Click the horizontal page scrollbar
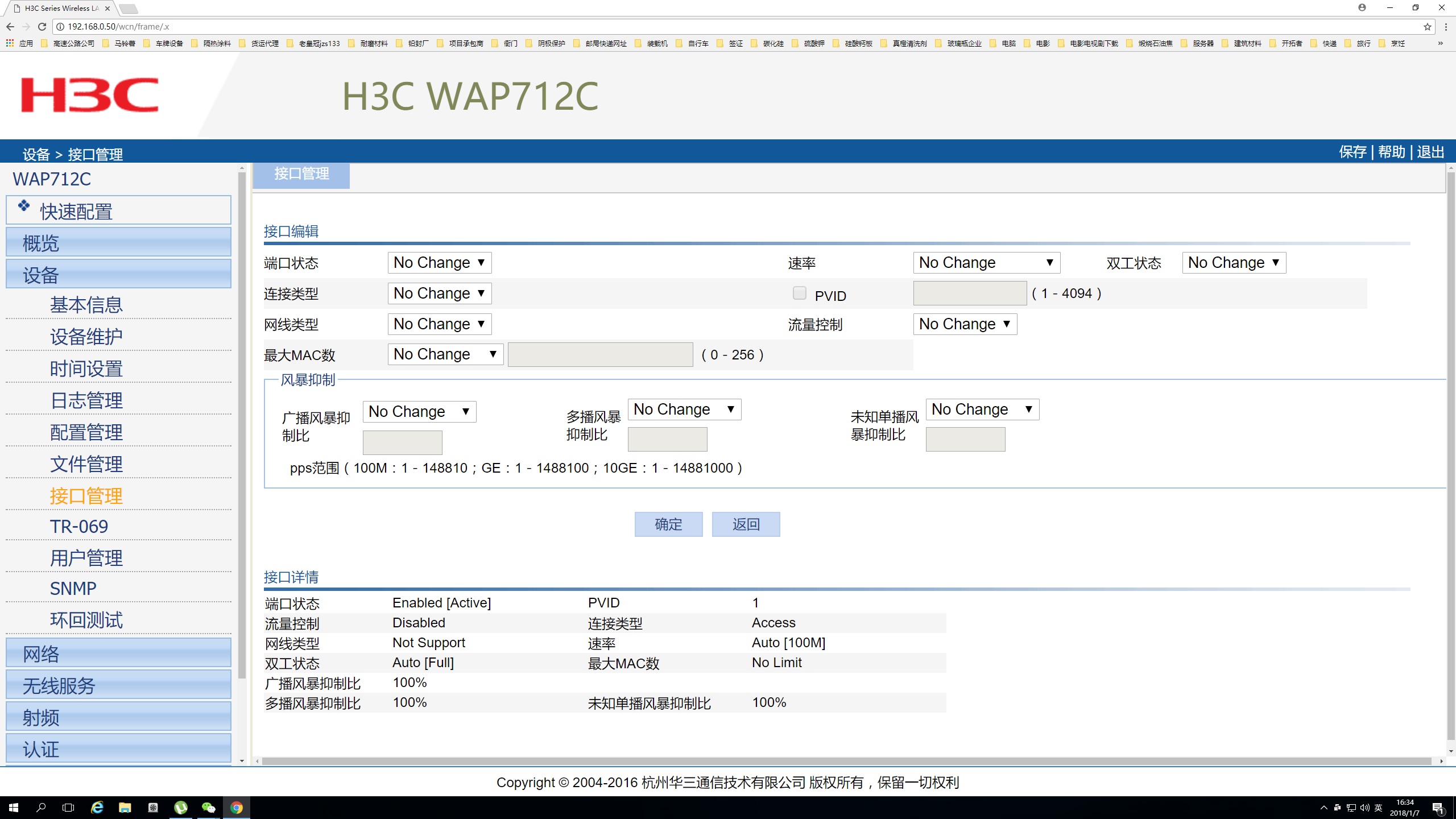This screenshot has width=1456, height=819. coord(846,761)
